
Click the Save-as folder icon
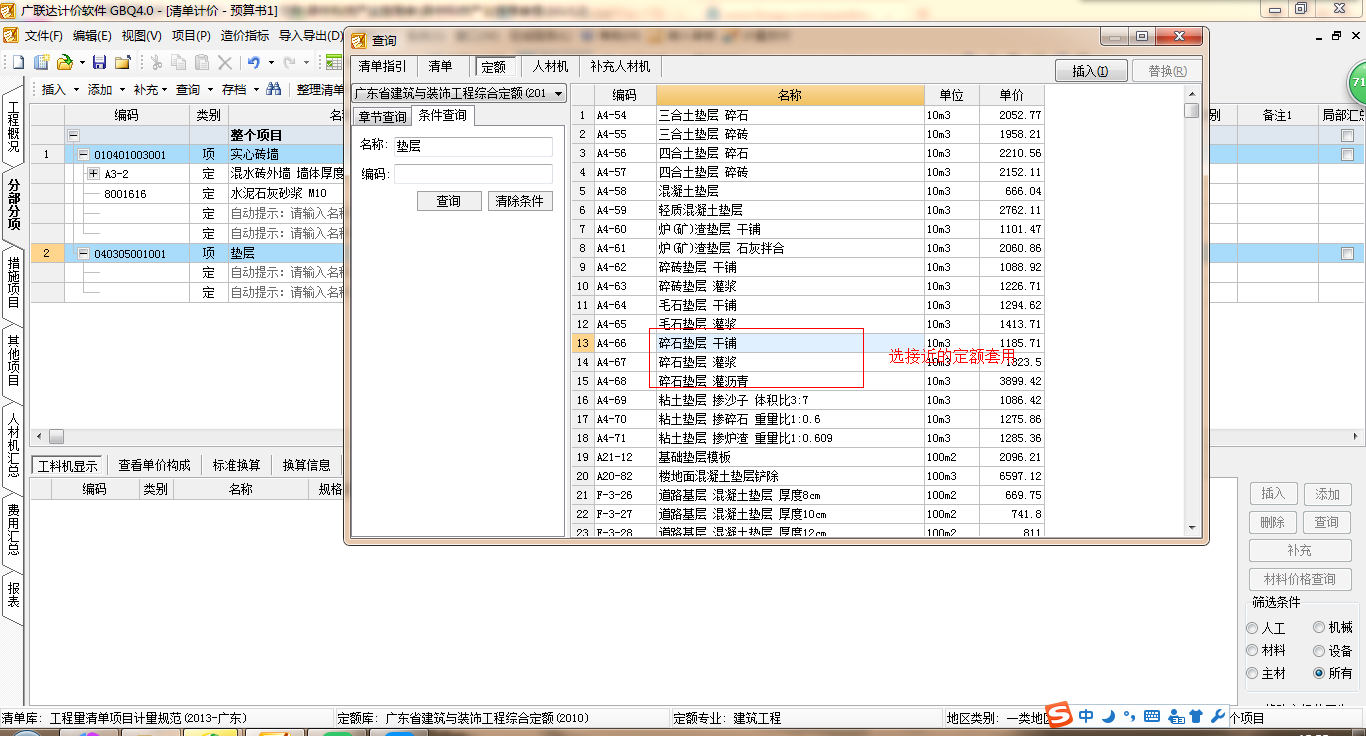click(122, 62)
